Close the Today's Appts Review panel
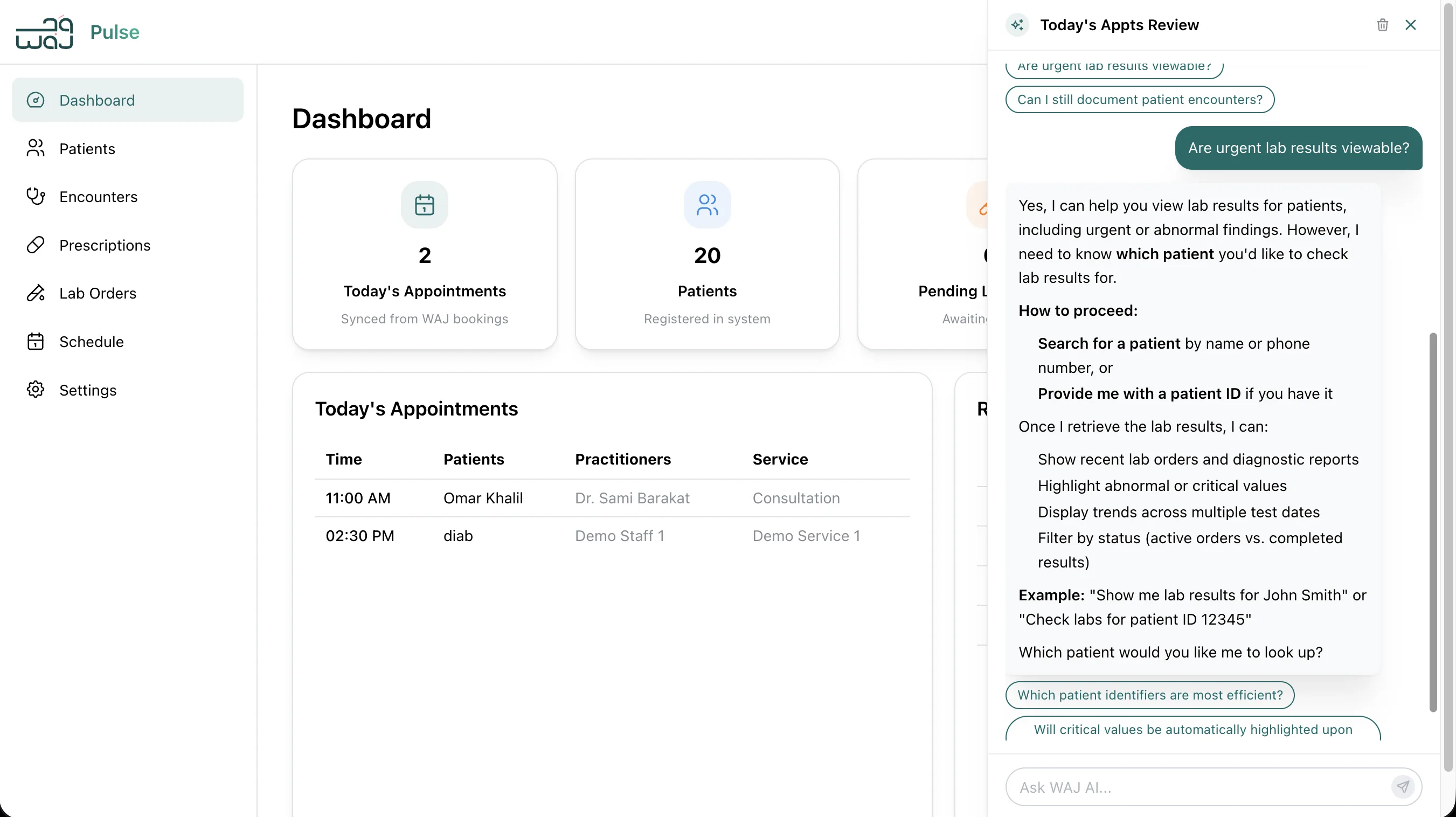Screen dimensions: 1456x817 (x=1411, y=24)
